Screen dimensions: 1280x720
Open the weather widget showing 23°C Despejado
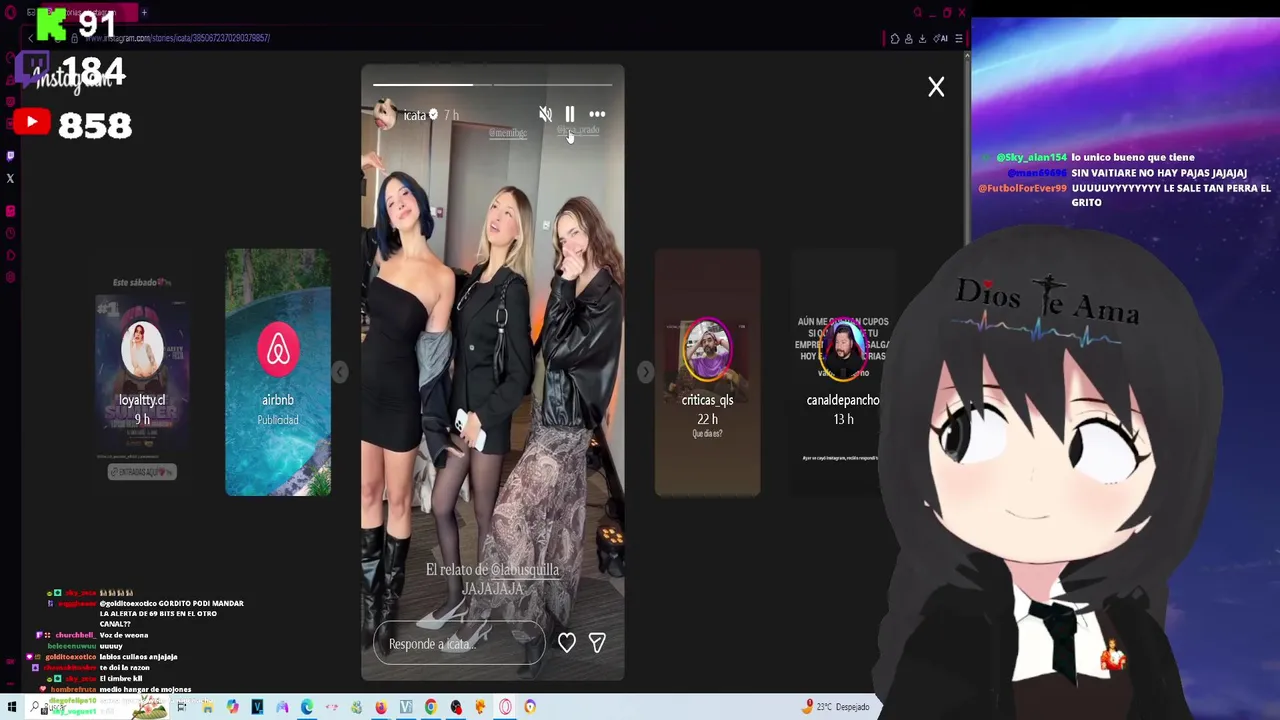(x=838, y=707)
